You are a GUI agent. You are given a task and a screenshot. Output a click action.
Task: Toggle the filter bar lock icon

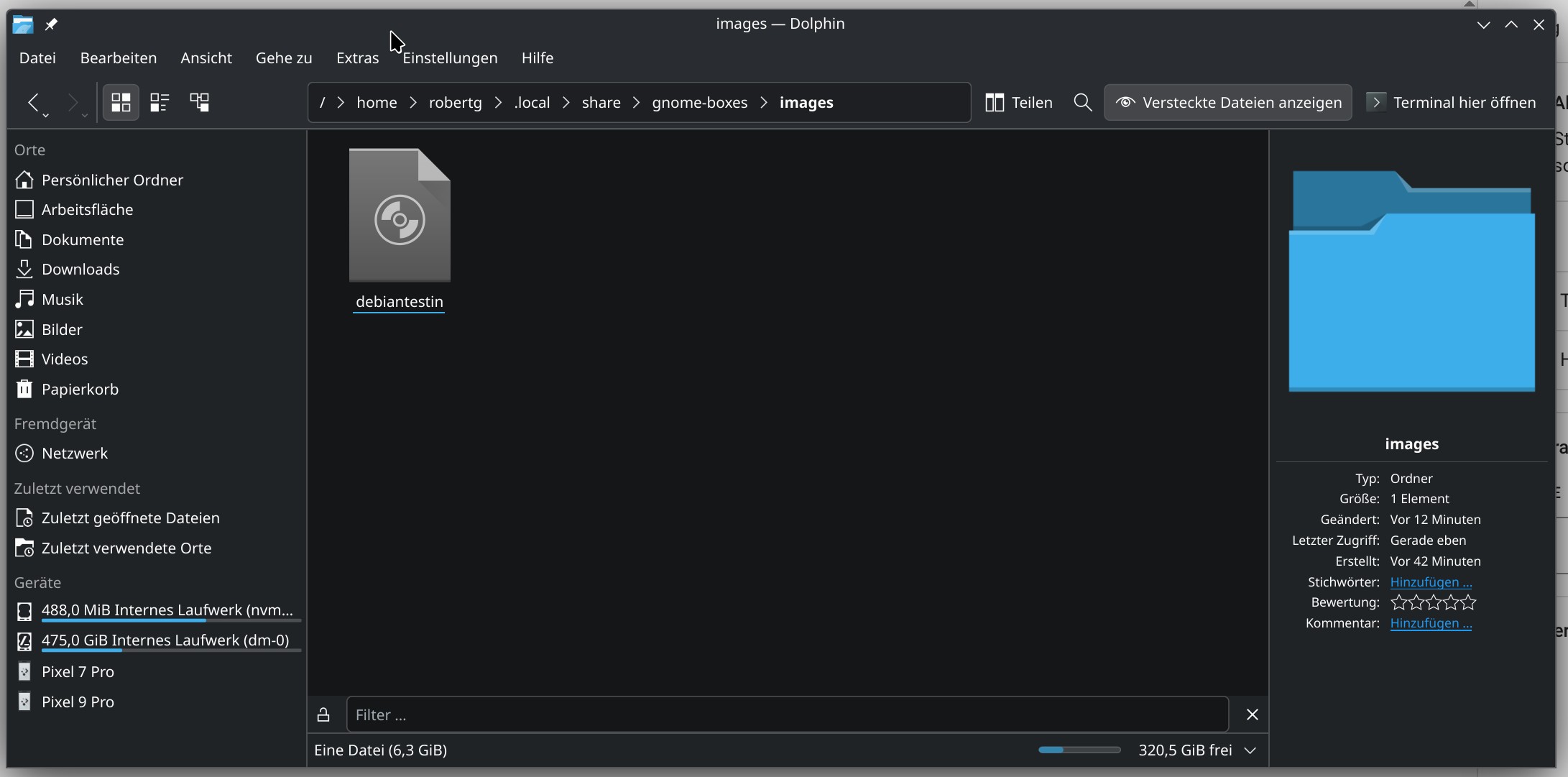pos(323,714)
